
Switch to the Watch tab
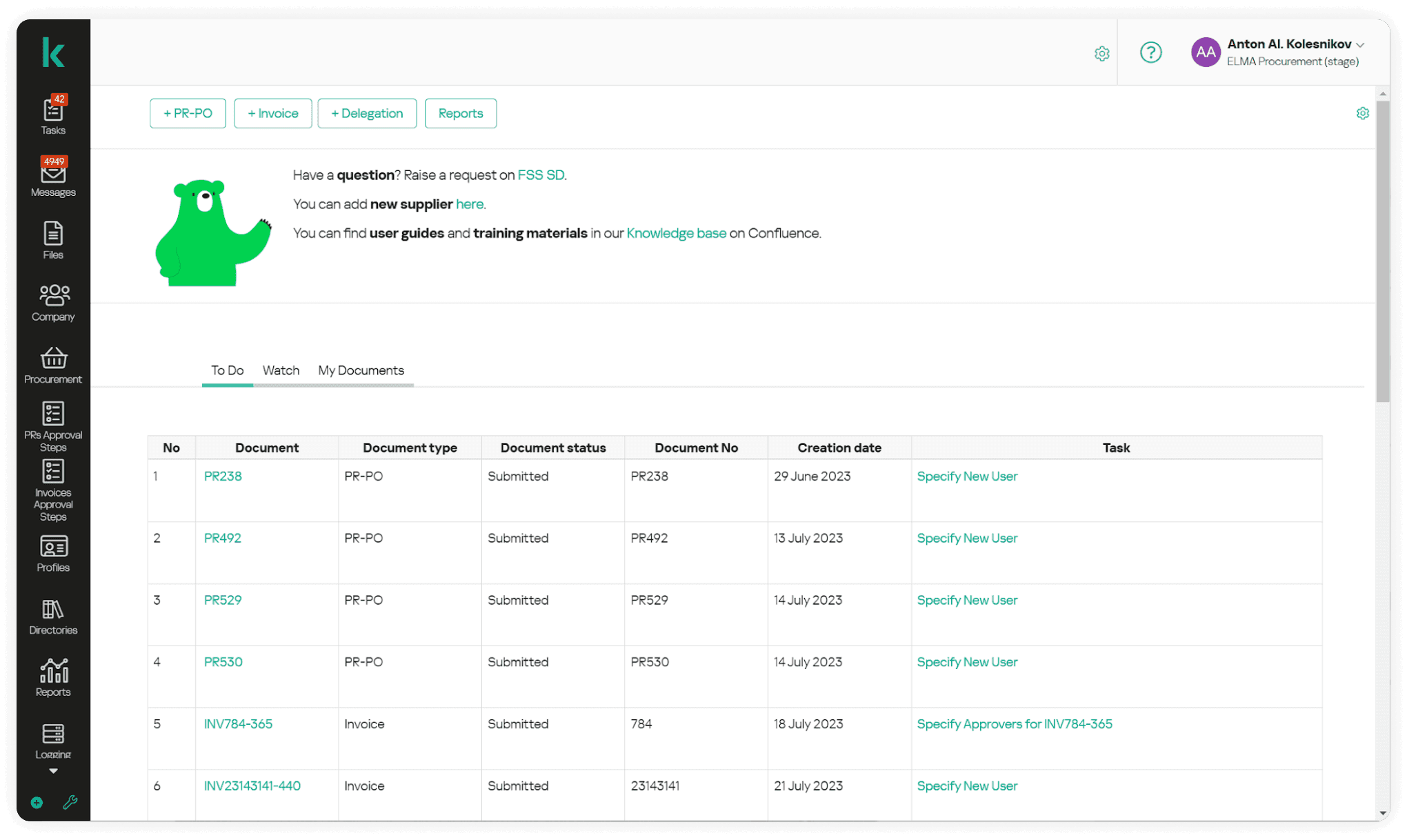coord(280,370)
